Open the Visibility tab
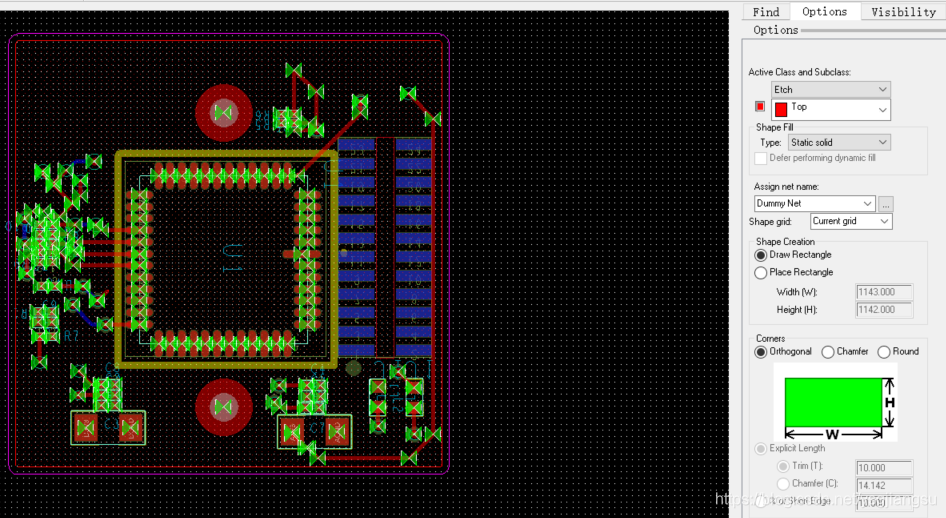This screenshot has height=518, width=946. pos(902,12)
